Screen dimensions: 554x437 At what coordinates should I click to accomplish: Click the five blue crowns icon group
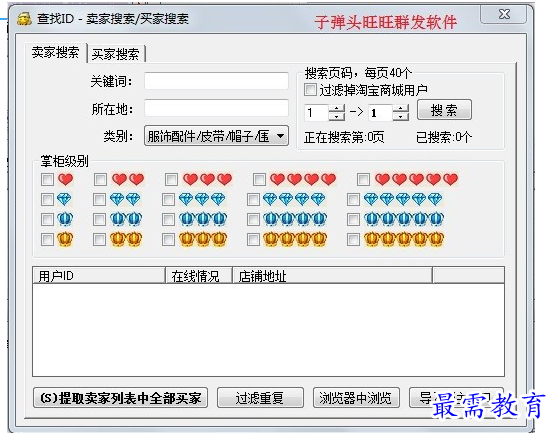(x=404, y=219)
